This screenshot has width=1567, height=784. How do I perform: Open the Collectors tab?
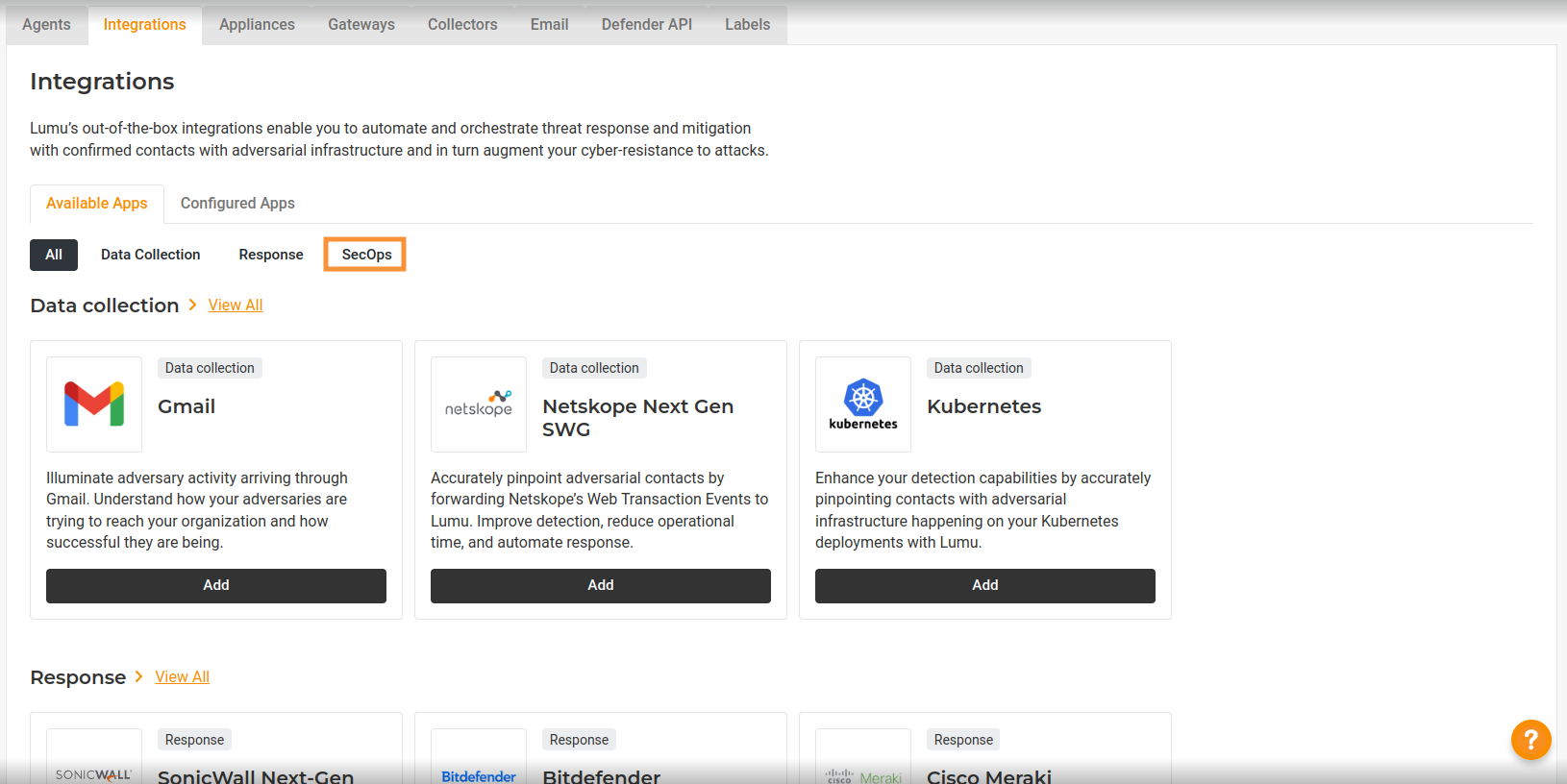coord(462,25)
